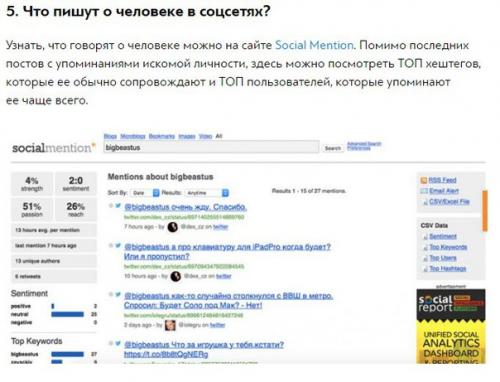Click author avatar under 2 days ago tweet

(170, 325)
